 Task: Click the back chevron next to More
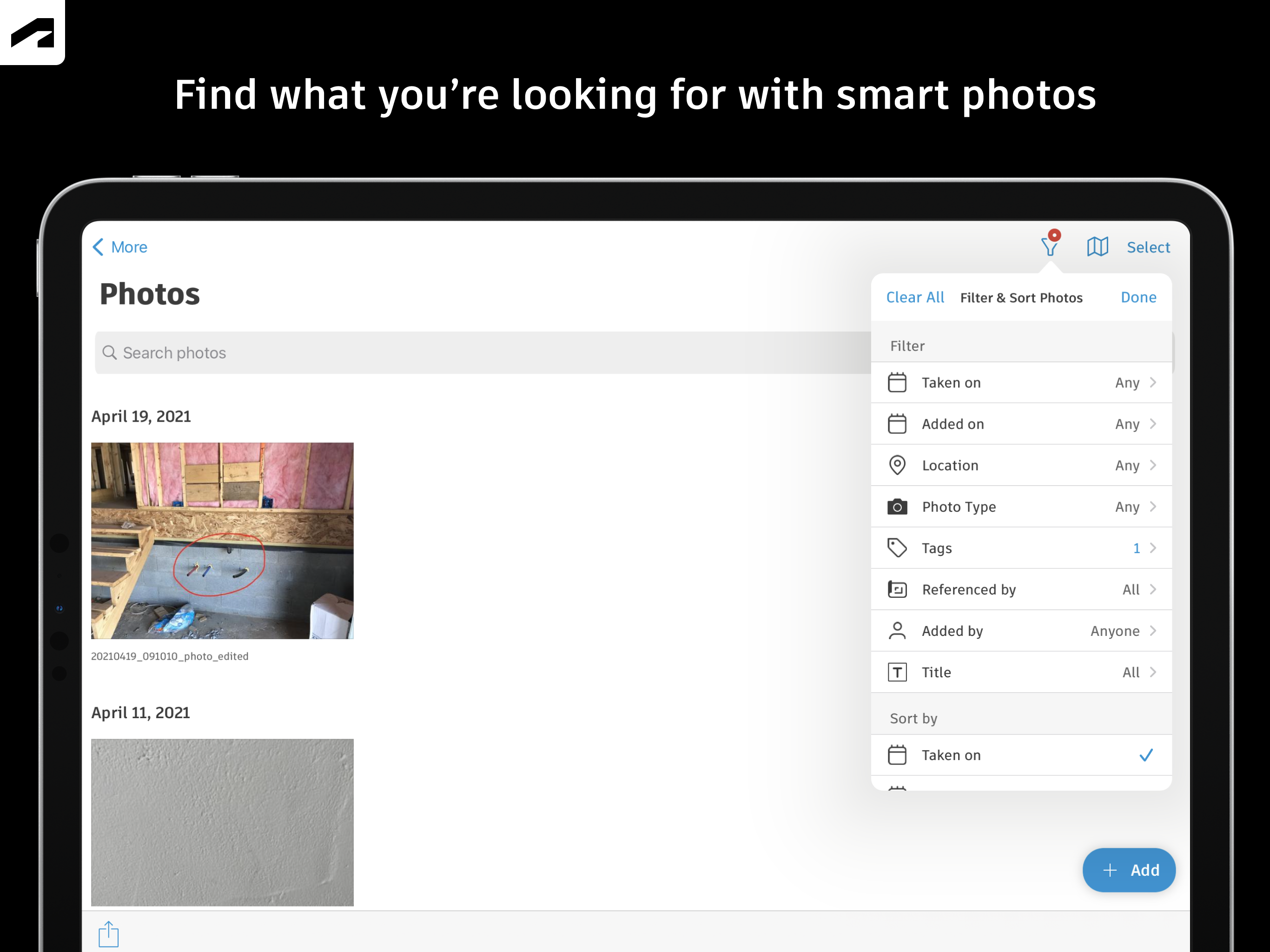tap(98, 247)
